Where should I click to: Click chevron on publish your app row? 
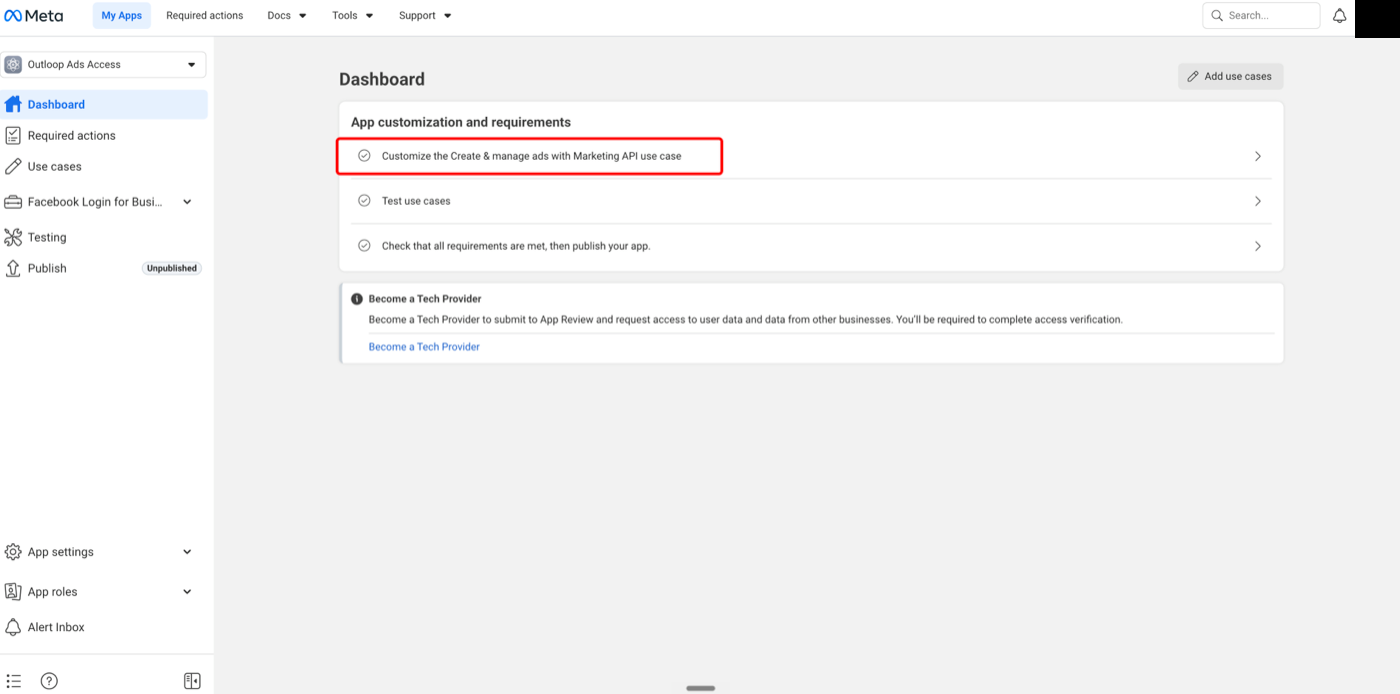pos(1258,246)
